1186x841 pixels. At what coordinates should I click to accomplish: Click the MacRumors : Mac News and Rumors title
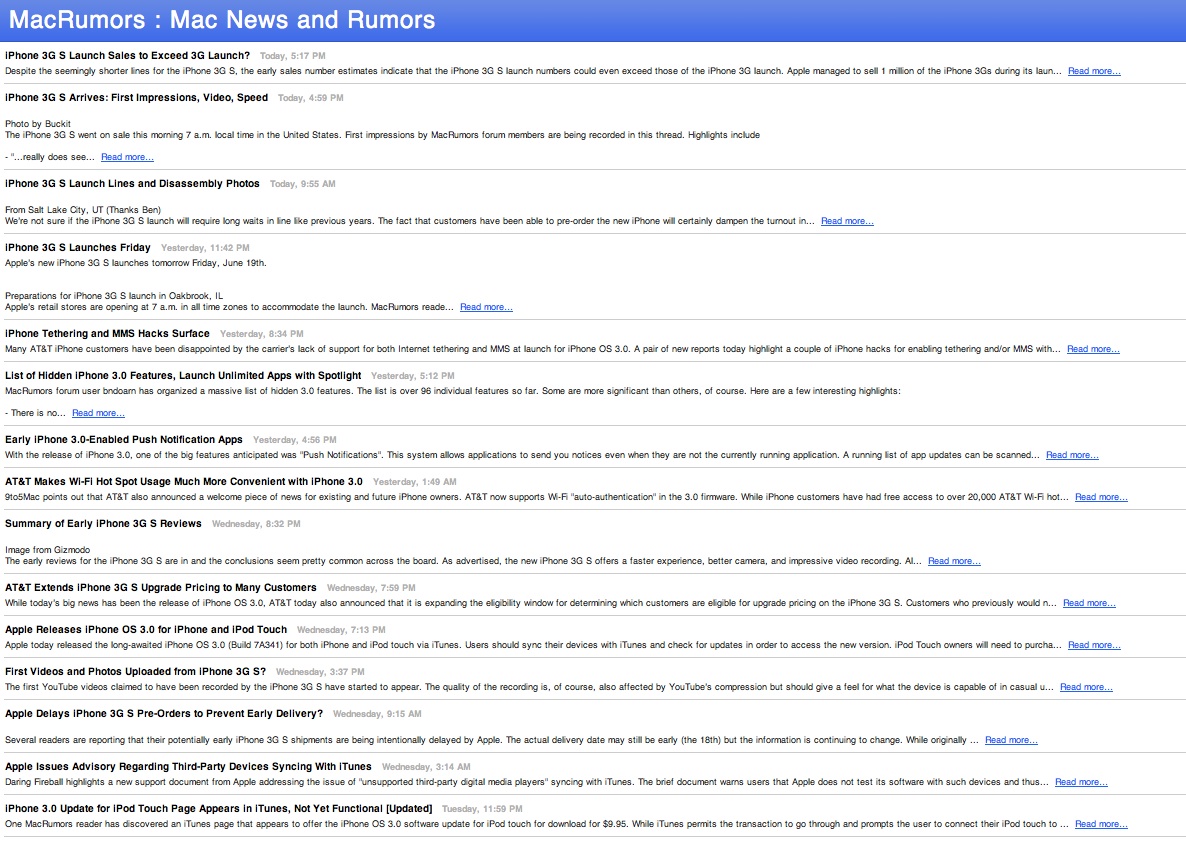click(x=222, y=20)
